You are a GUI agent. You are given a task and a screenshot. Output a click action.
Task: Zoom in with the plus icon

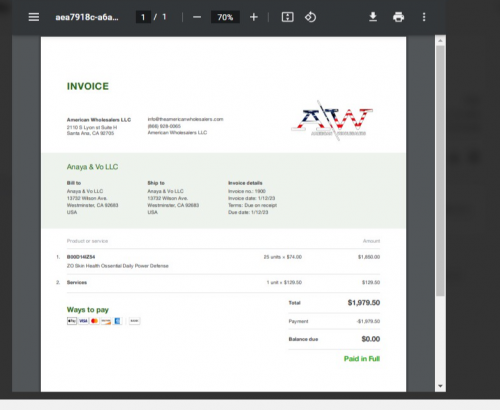coord(254,17)
